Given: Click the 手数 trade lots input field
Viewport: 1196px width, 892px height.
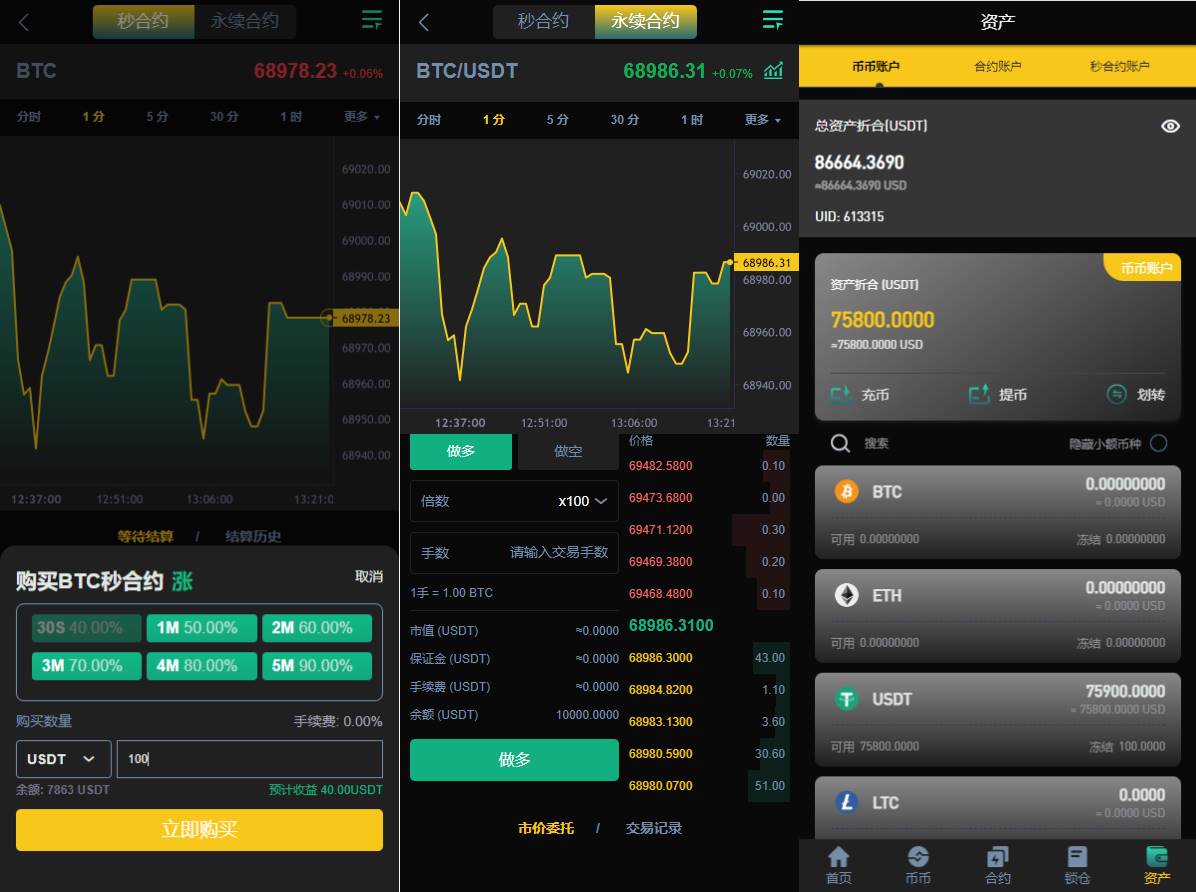Looking at the screenshot, I should (558, 552).
